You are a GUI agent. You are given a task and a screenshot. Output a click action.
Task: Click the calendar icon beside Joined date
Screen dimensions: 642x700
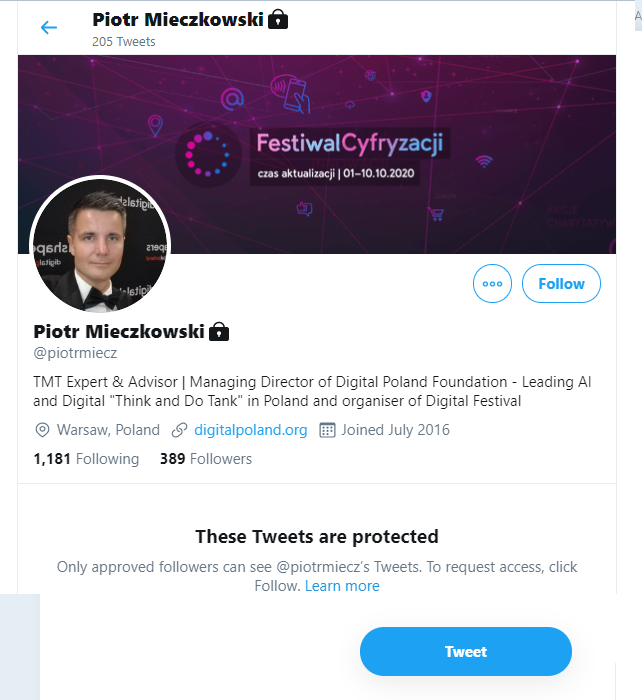click(327, 430)
